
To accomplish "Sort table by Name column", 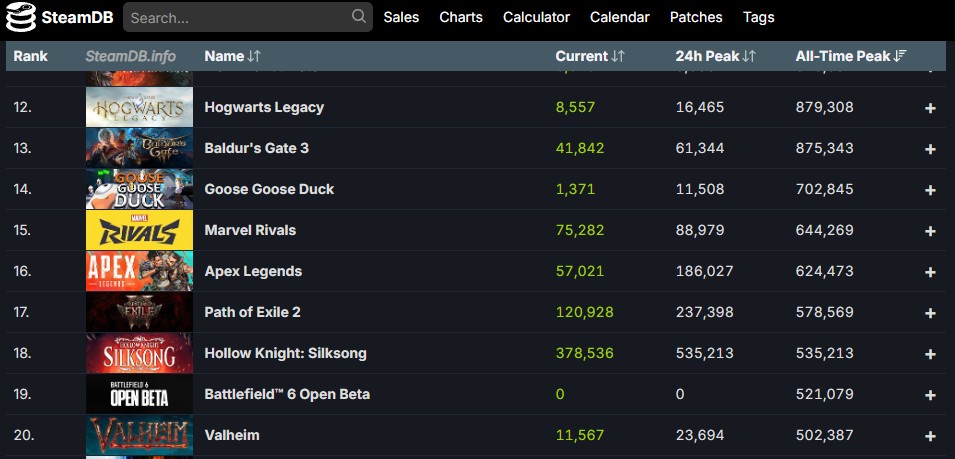I will 233,56.
